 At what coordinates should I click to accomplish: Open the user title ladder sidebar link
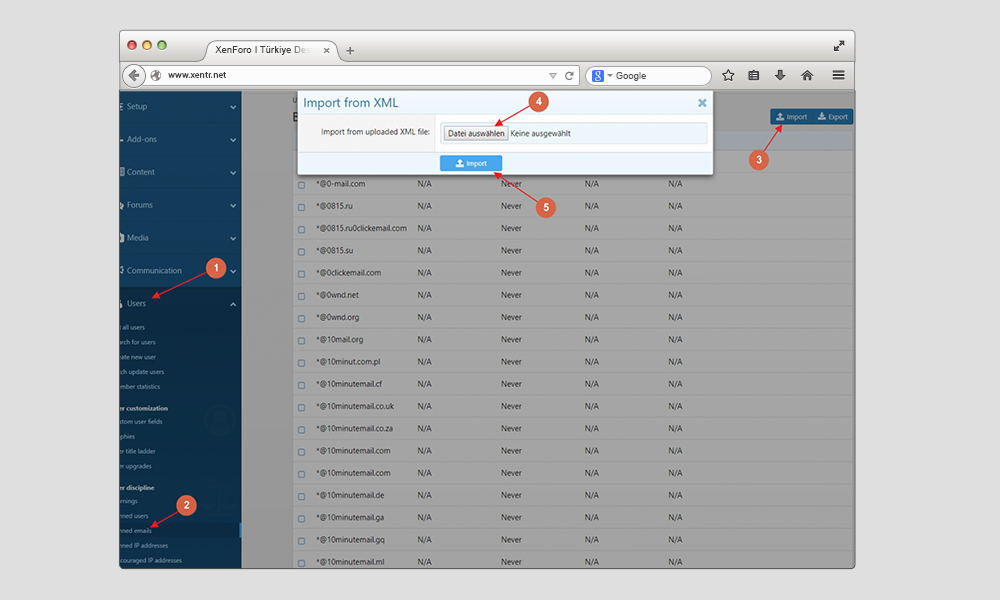pos(138,451)
